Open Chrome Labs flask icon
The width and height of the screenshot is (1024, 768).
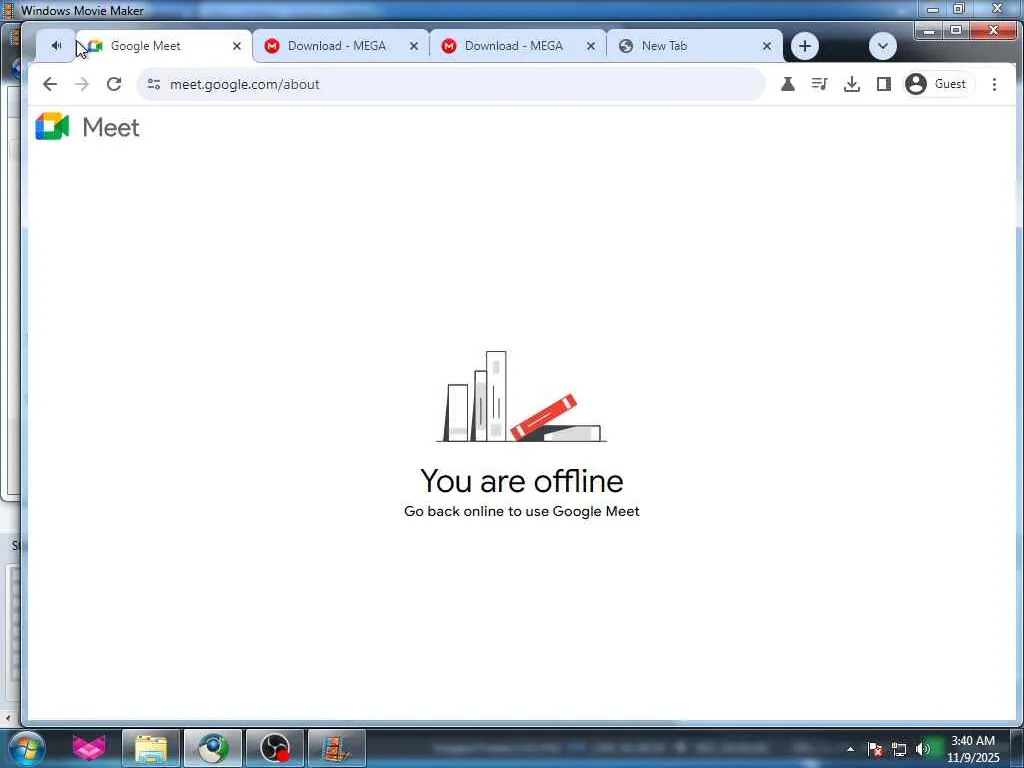pos(788,84)
